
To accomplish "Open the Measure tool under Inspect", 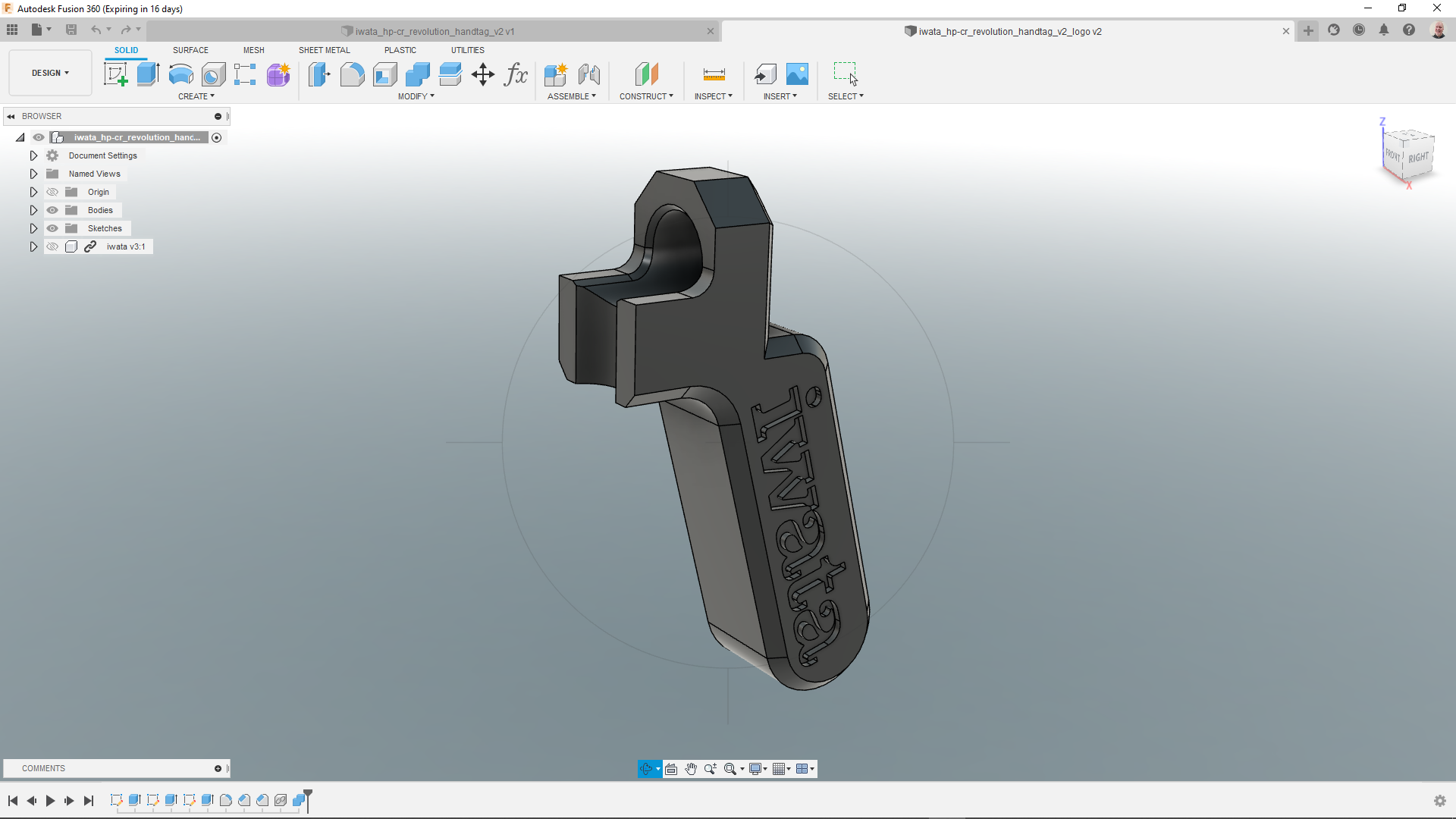I will pyautogui.click(x=714, y=74).
